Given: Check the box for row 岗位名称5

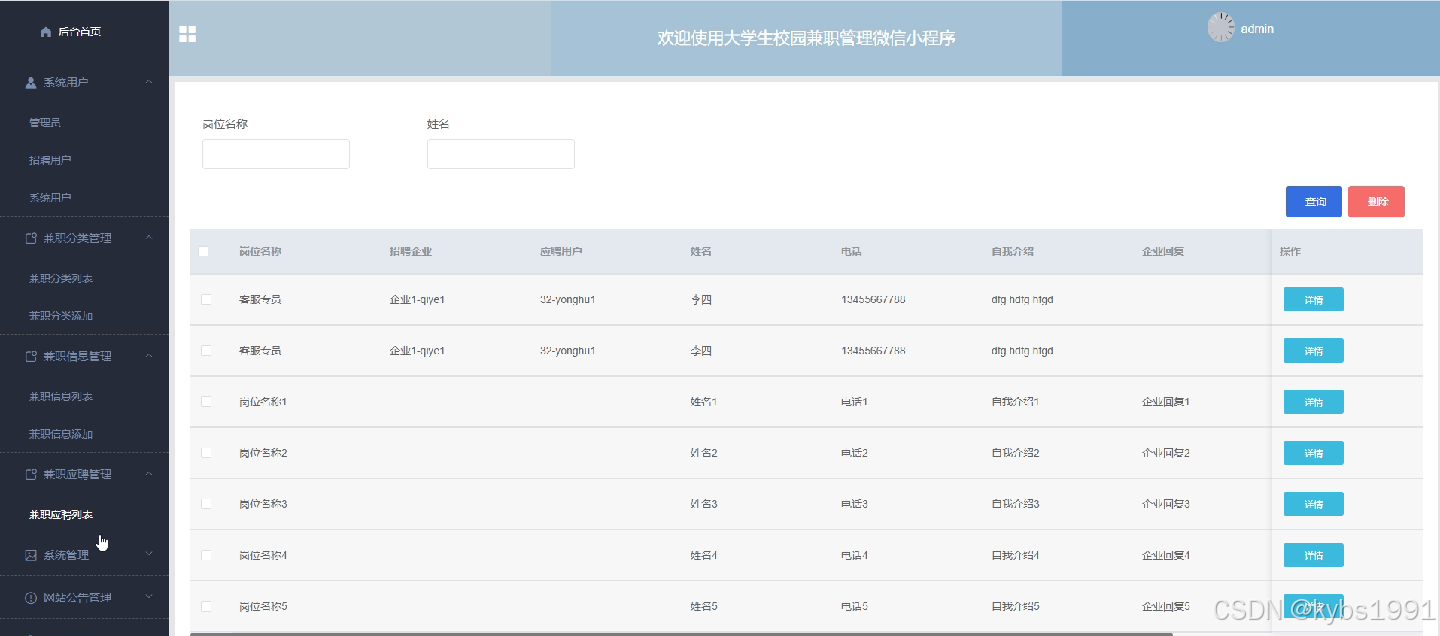Looking at the screenshot, I should pos(206,607).
